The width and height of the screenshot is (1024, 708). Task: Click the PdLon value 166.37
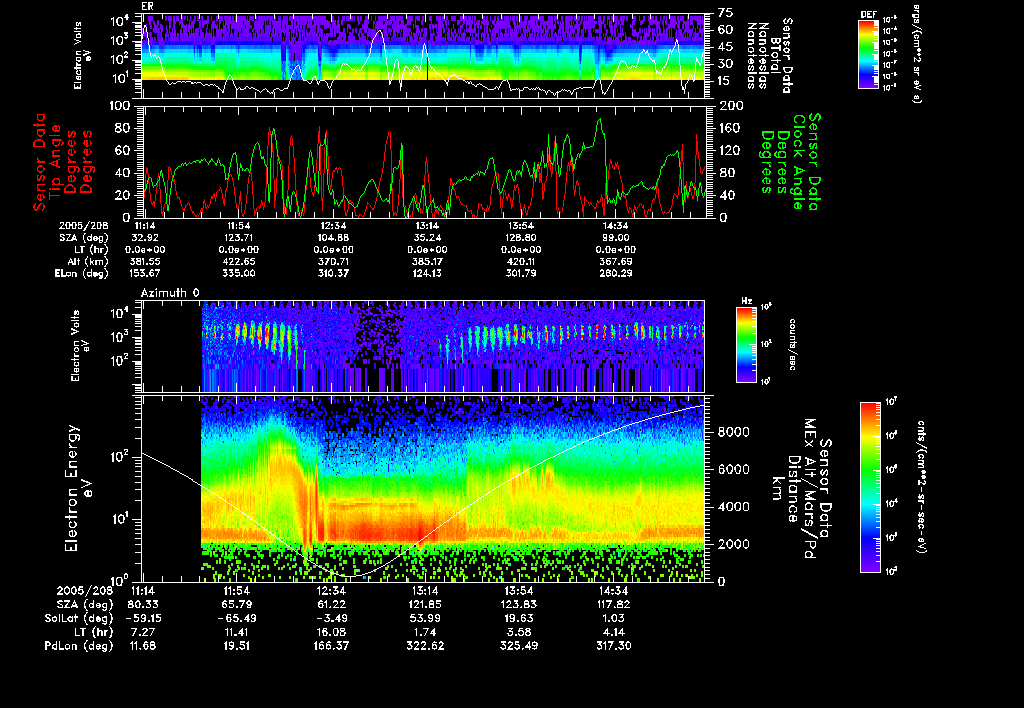(331, 646)
